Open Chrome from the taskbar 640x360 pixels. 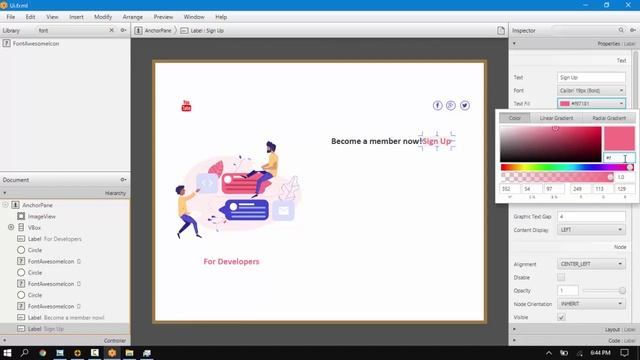(x=42, y=353)
